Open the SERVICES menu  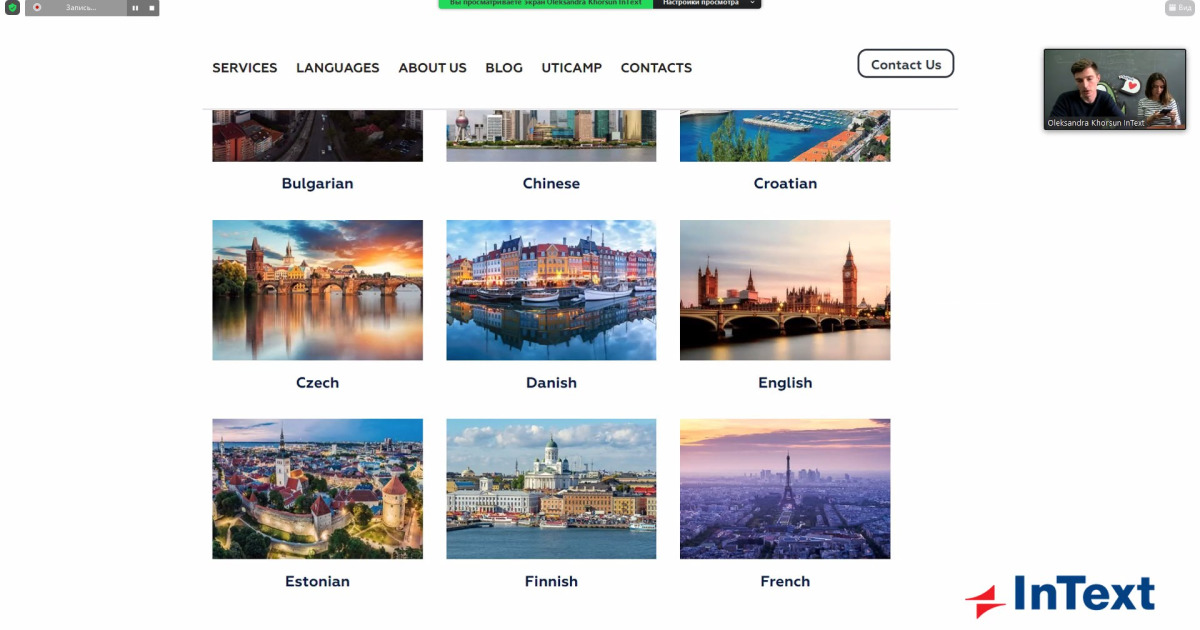point(245,68)
